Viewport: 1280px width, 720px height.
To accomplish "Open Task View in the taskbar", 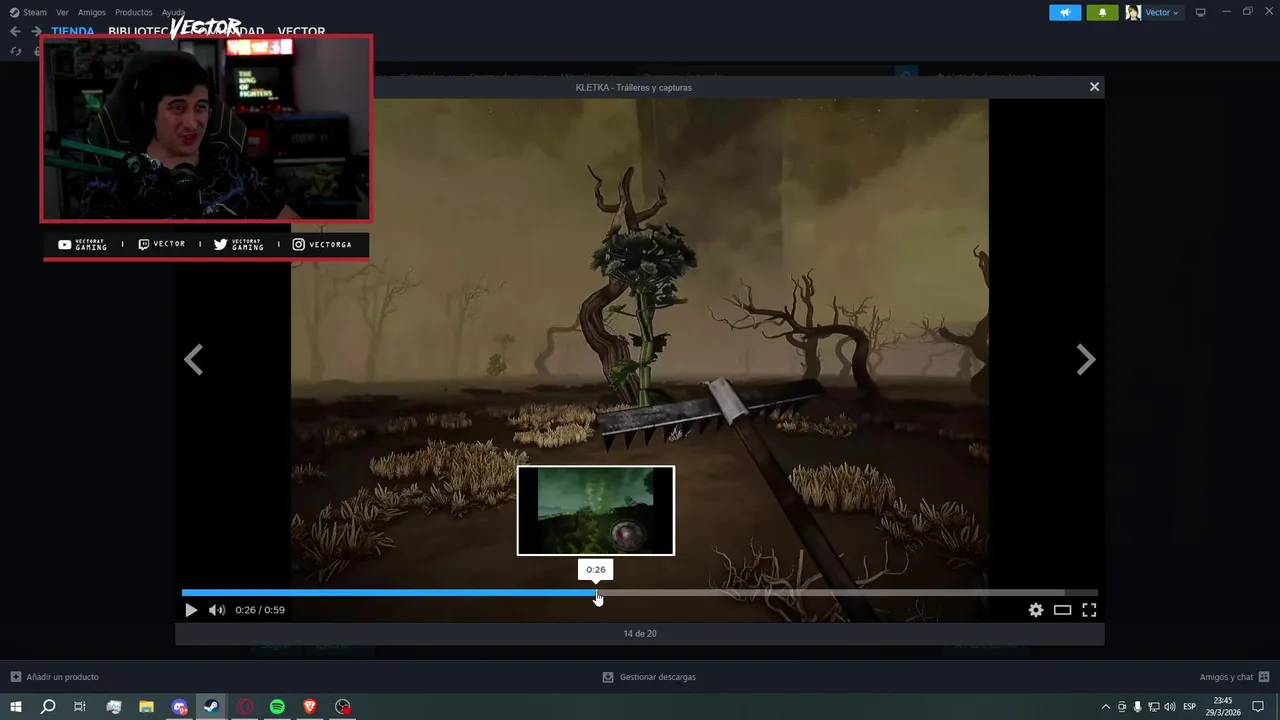I will 80,707.
